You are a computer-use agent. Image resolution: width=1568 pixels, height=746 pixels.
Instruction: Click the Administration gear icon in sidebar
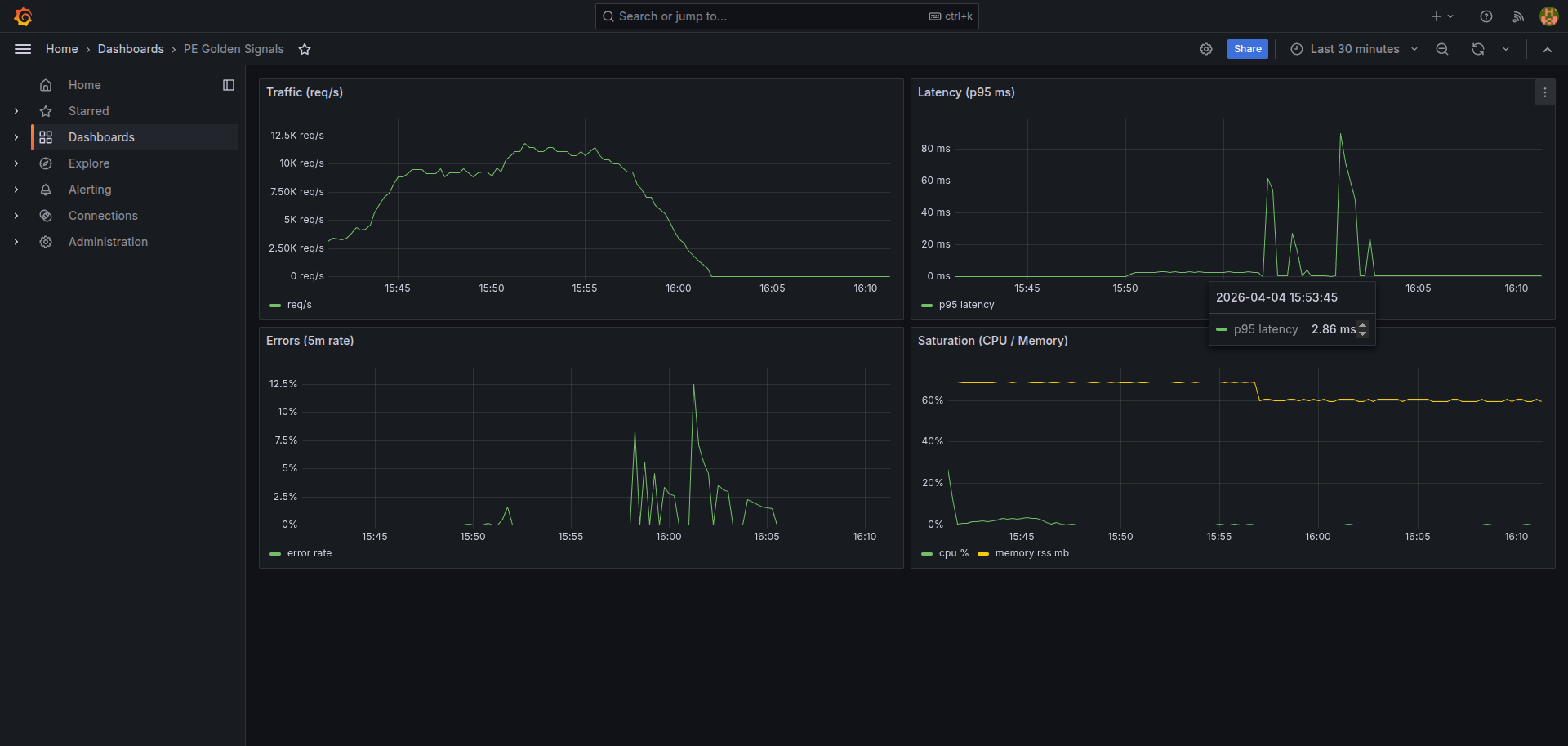(46, 242)
